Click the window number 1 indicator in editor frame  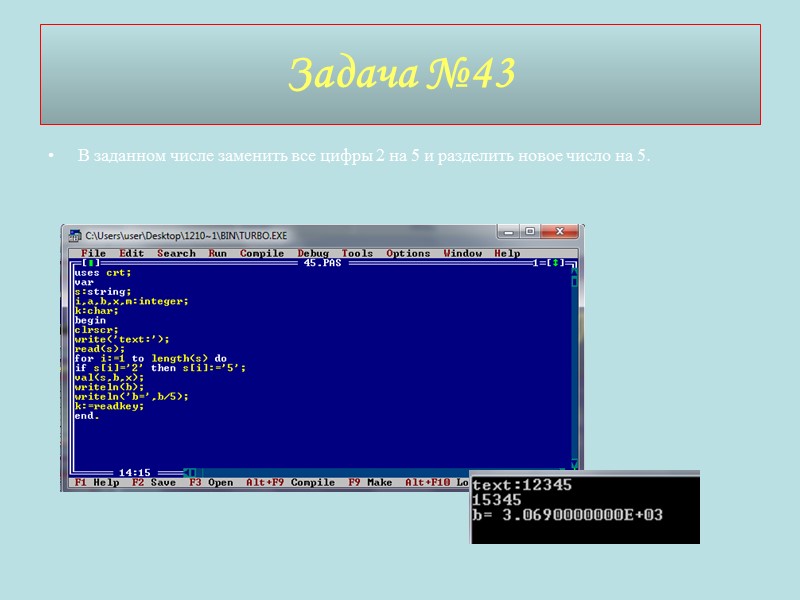coord(536,263)
